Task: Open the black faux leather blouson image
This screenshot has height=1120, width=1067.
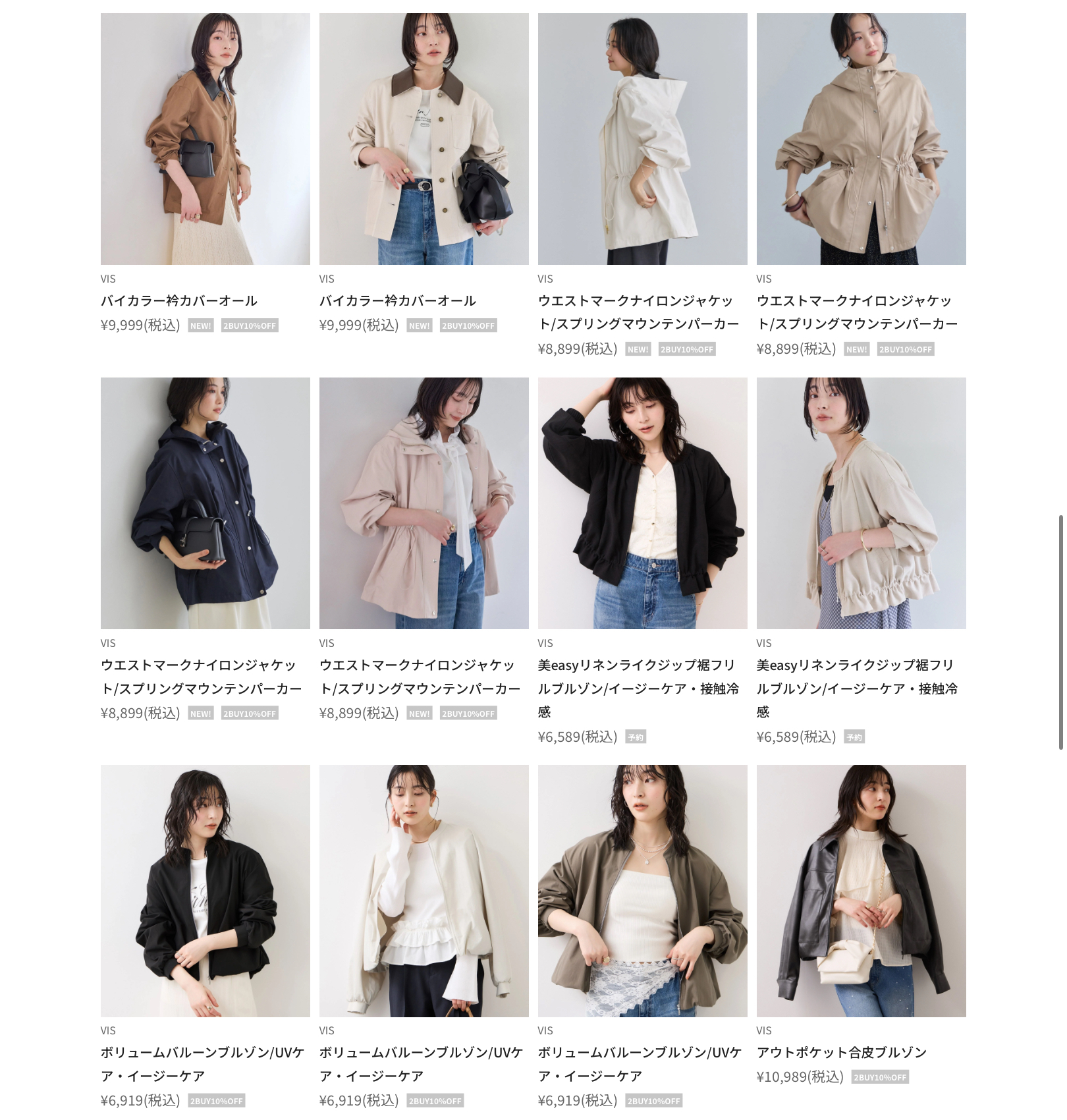Action: pyautogui.click(x=861, y=891)
